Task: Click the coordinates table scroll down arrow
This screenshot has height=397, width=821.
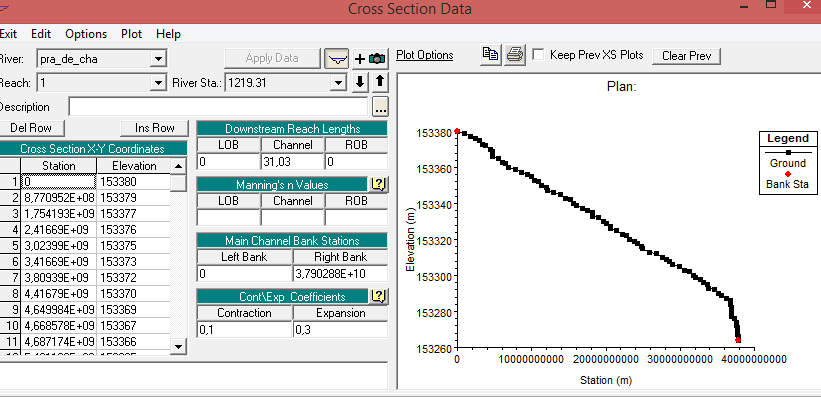Action: [179, 346]
